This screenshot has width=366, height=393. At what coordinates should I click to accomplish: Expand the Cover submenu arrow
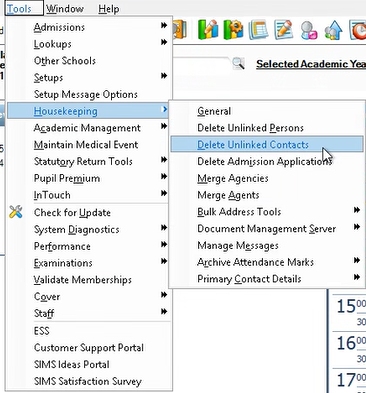164,295
